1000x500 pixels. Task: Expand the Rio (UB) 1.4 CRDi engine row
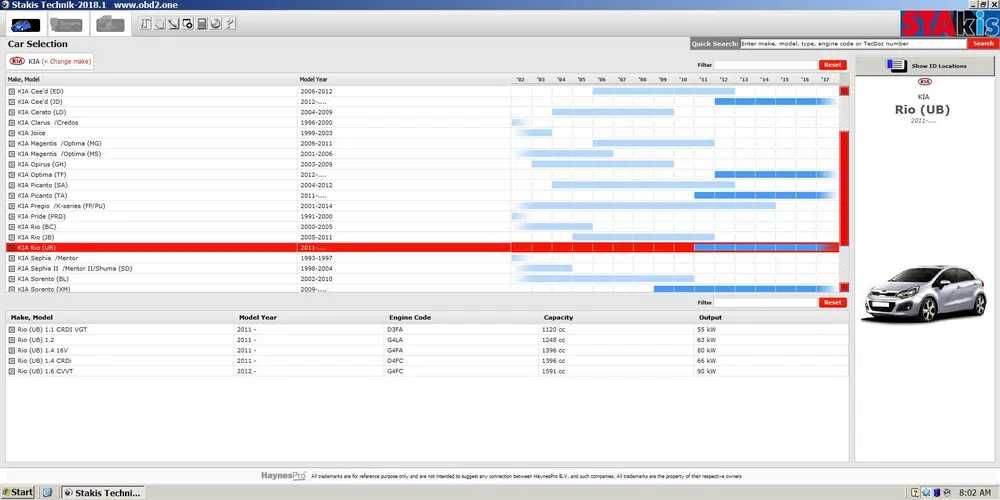(11, 361)
